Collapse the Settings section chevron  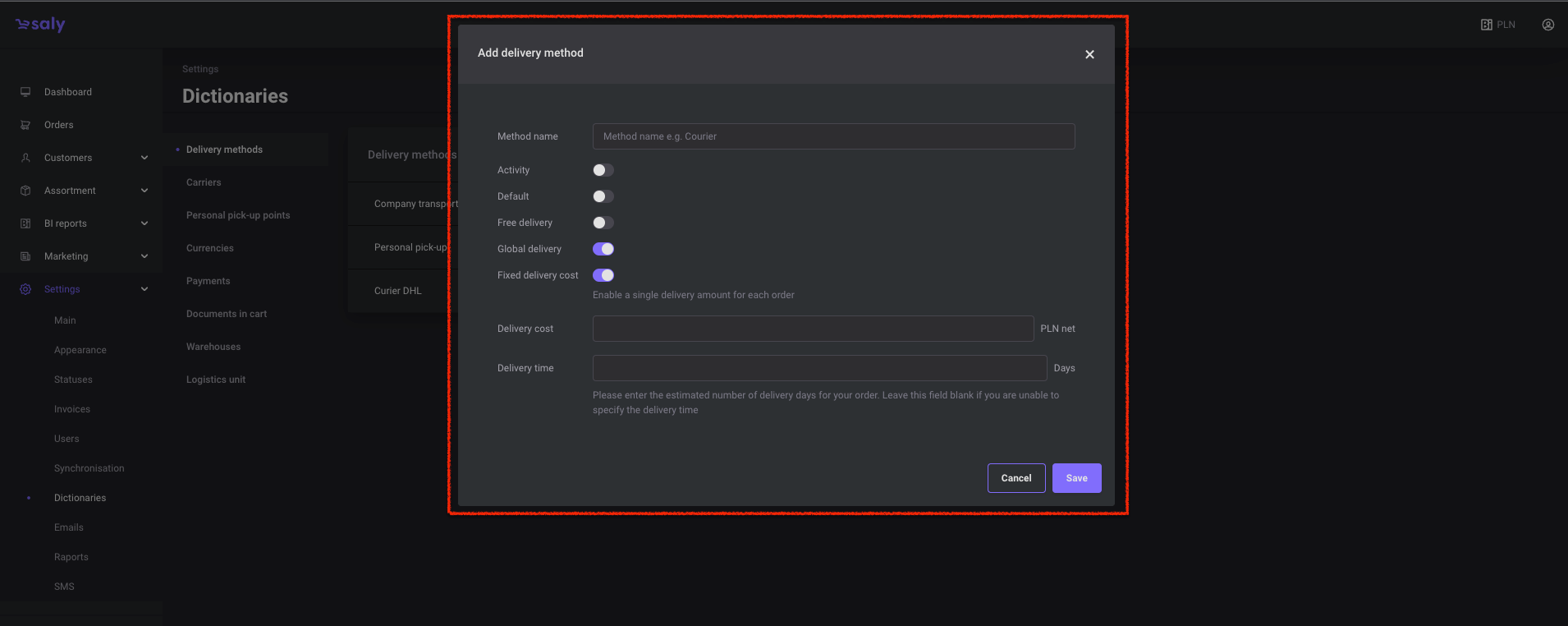click(144, 289)
